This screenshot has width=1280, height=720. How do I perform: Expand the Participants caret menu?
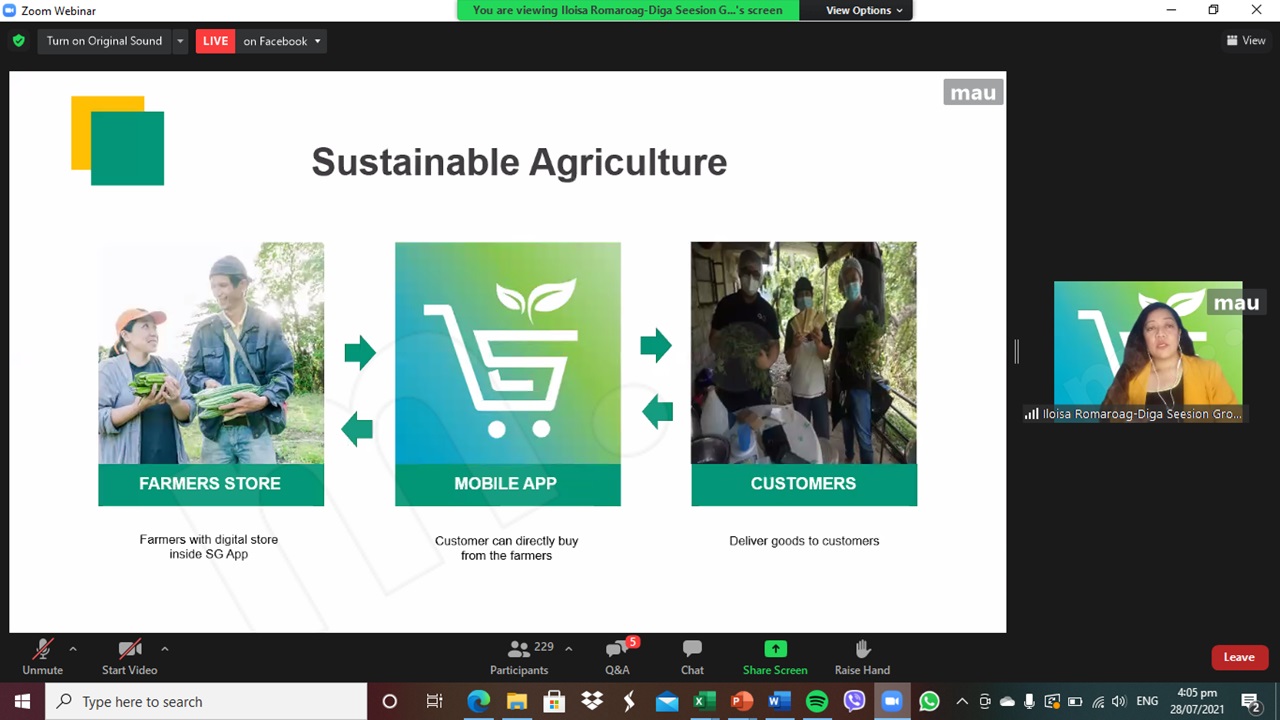click(x=568, y=648)
